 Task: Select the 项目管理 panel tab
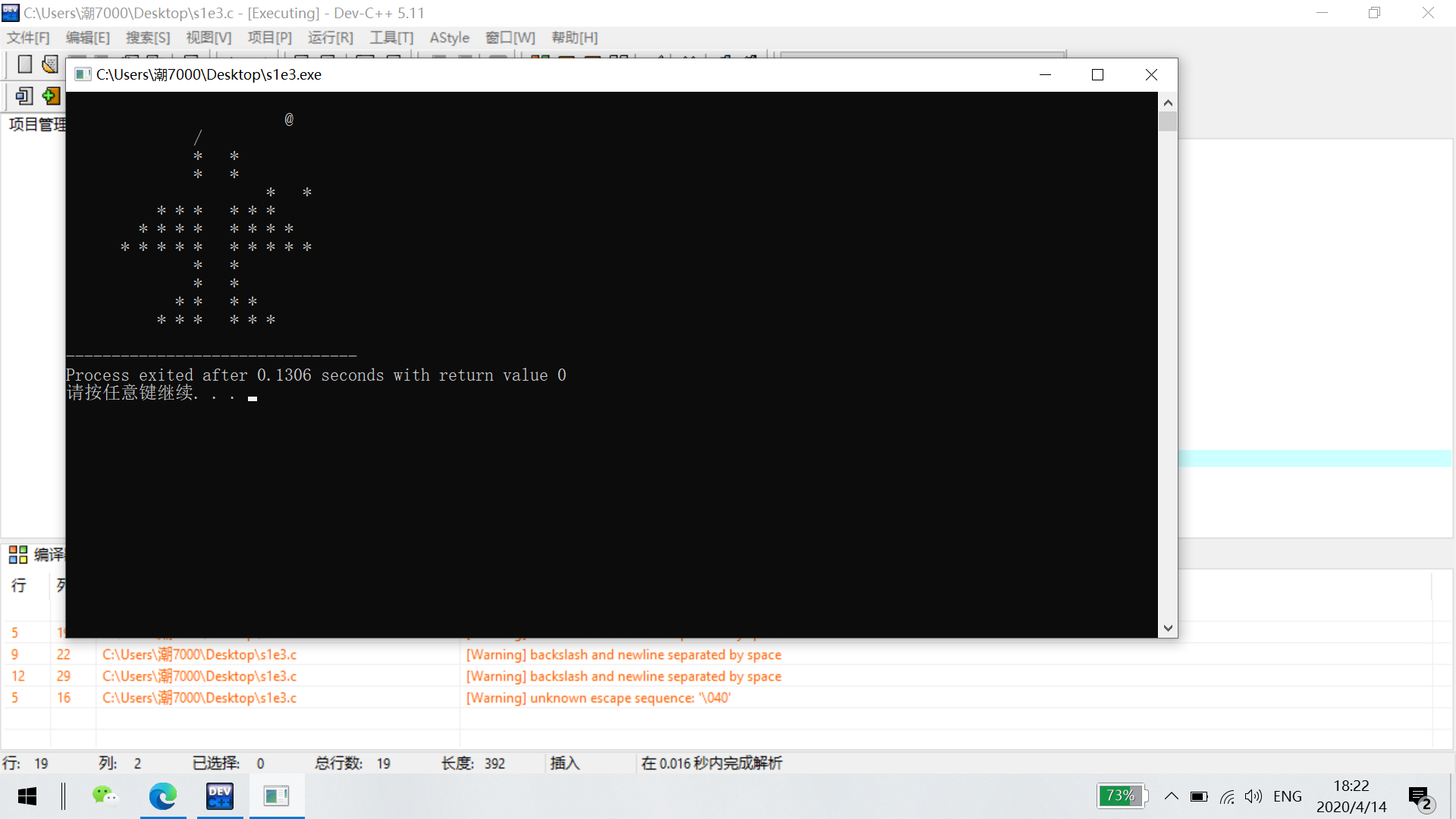pos(36,124)
